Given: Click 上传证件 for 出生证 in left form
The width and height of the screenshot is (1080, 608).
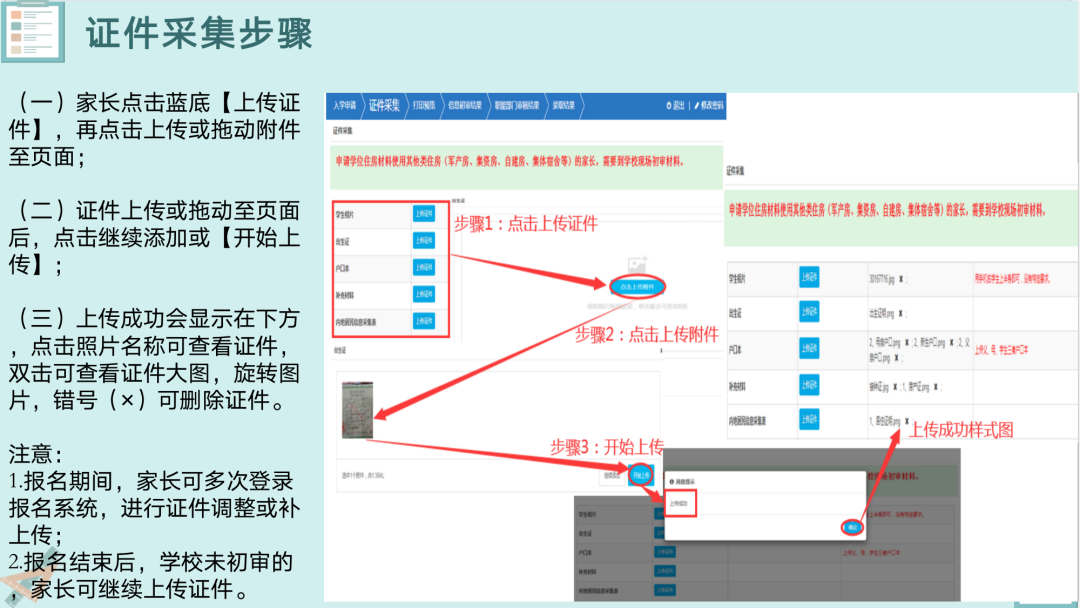Looking at the screenshot, I should (x=424, y=240).
